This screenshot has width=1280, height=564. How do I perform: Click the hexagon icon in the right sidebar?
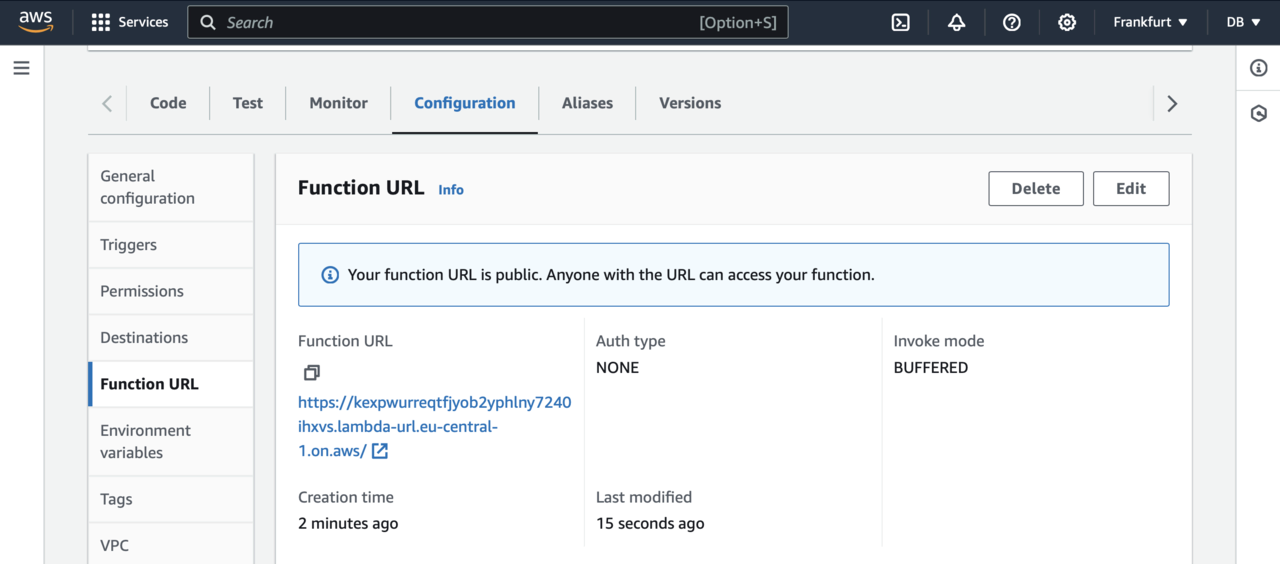(1258, 114)
